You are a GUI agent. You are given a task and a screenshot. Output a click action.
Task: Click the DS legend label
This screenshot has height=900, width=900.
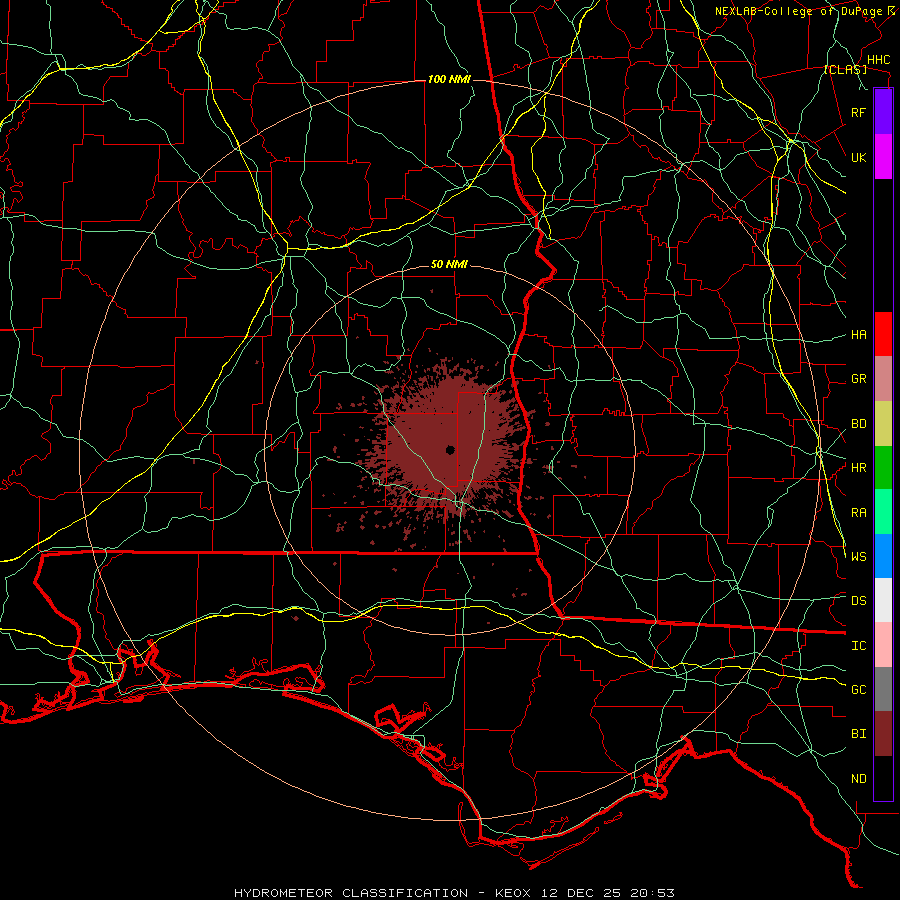click(859, 600)
